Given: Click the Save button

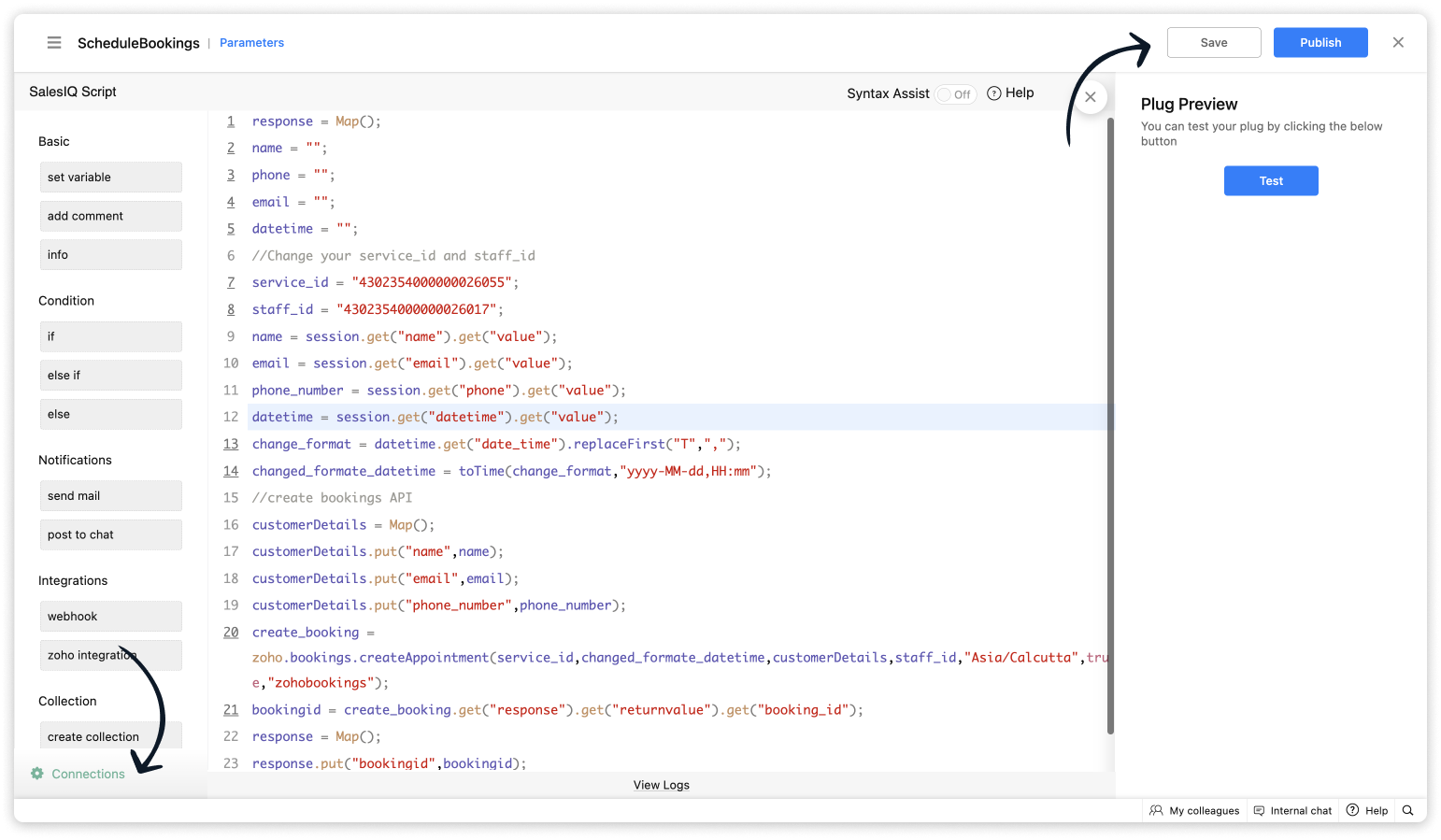Looking at the screenshot, I should (x=1213, y=43).
